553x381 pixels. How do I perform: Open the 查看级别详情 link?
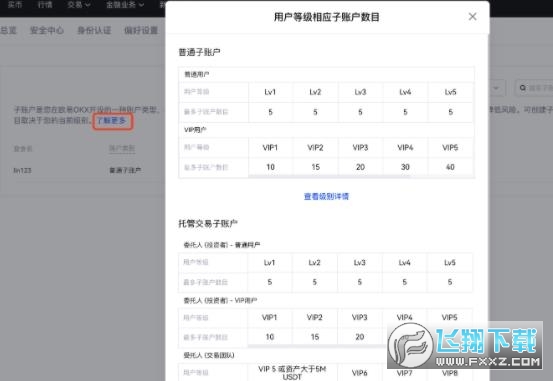[326, 196]
